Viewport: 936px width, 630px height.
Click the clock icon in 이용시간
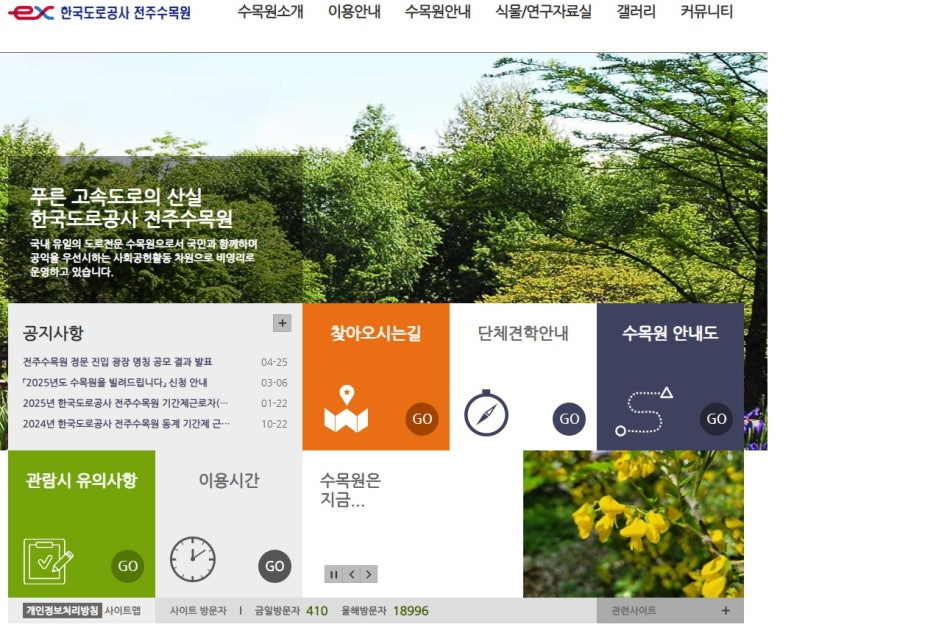point(193,559)
